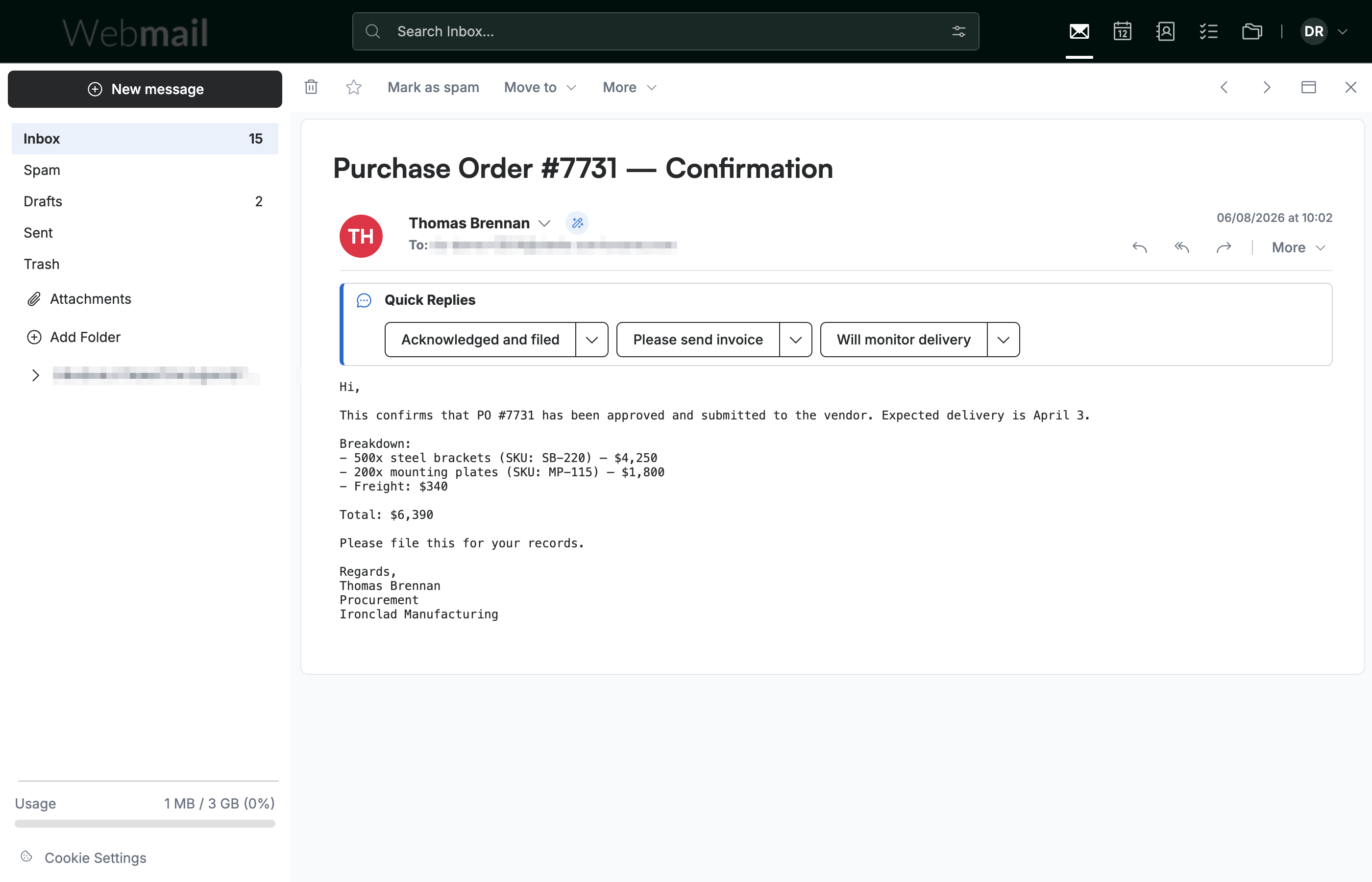Viewport: 1372px width, 882px height.
Task: Click the 'Total: $6,390' line
Action: (x=386, y=515)
